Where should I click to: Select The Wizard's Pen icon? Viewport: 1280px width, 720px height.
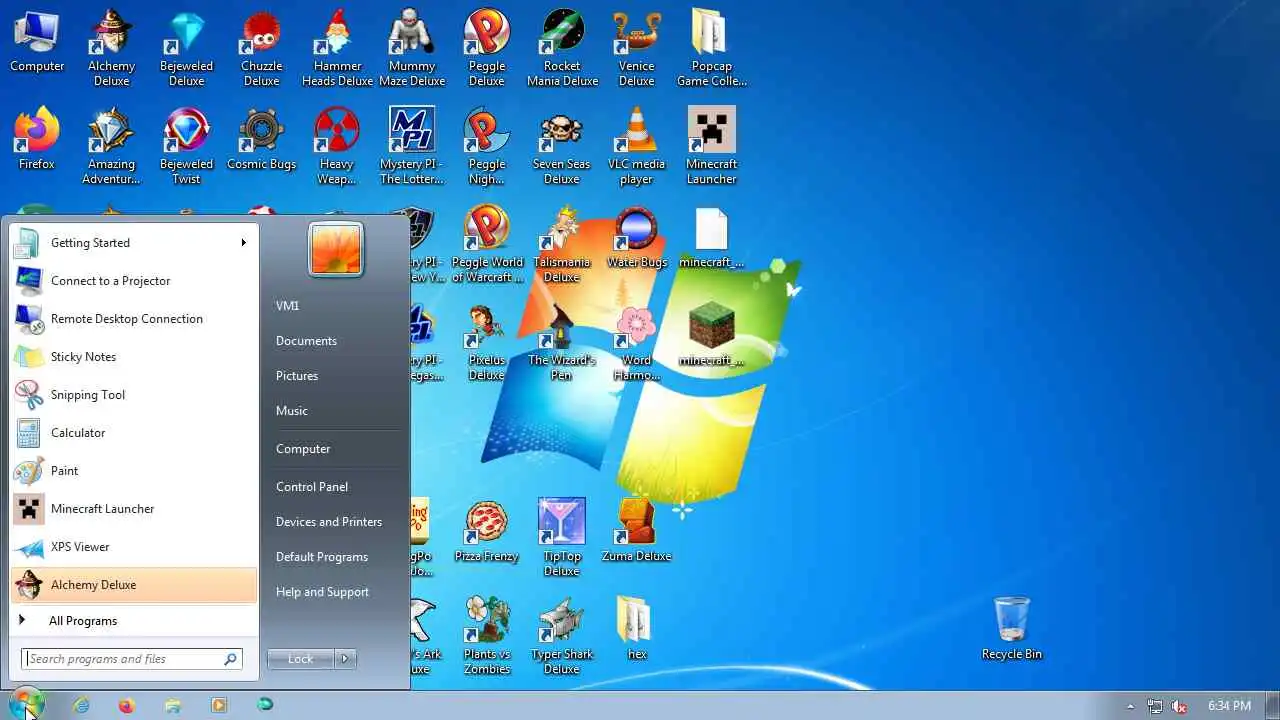point(562,342)
